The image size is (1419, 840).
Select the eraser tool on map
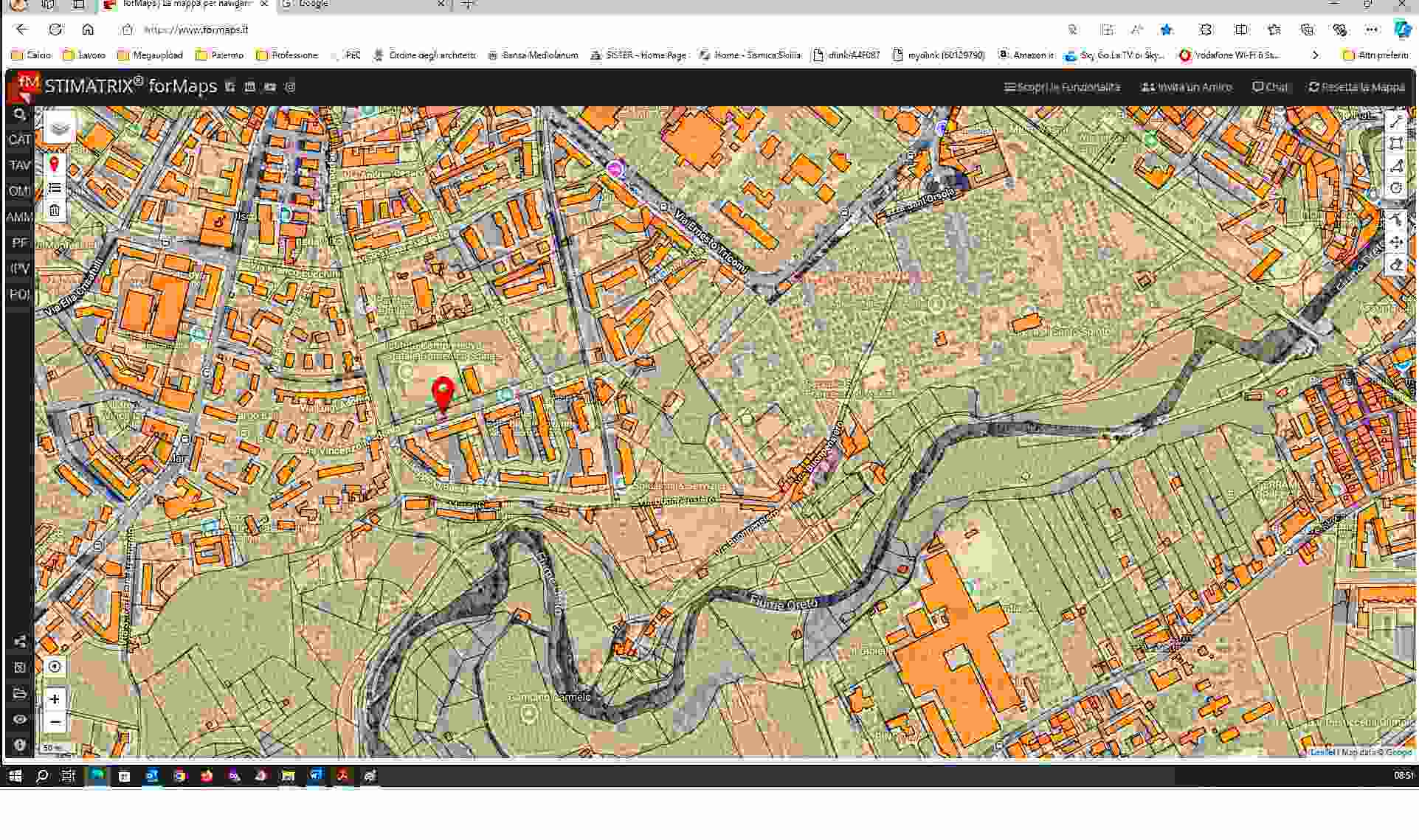[1395, 265]
